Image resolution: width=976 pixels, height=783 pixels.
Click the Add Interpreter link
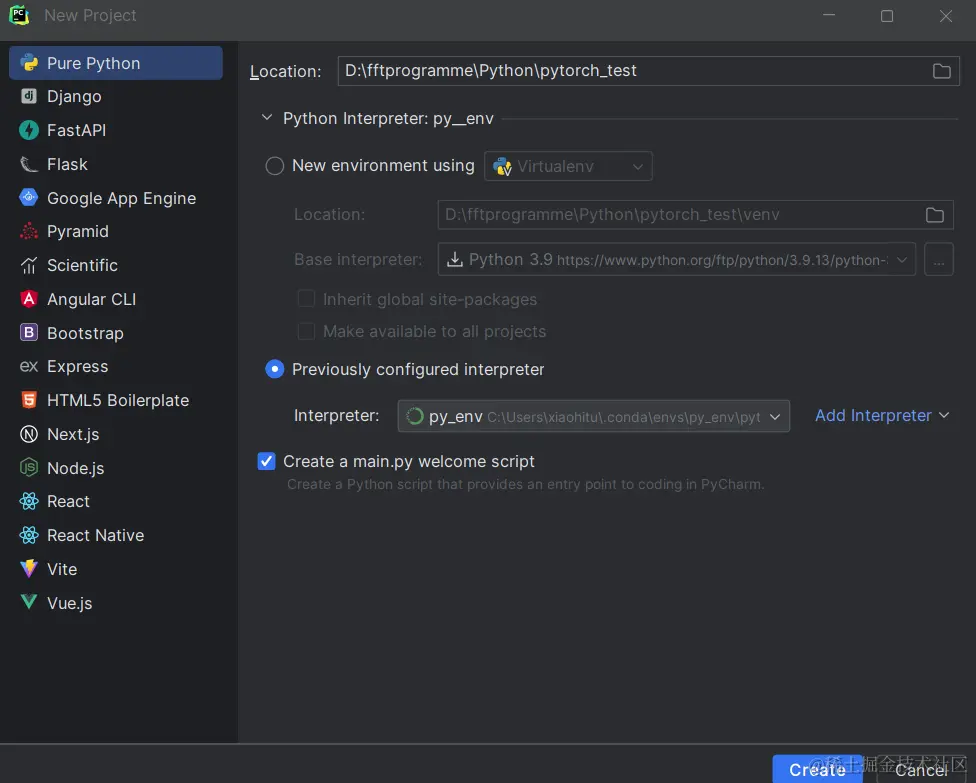tap(873, 415)
